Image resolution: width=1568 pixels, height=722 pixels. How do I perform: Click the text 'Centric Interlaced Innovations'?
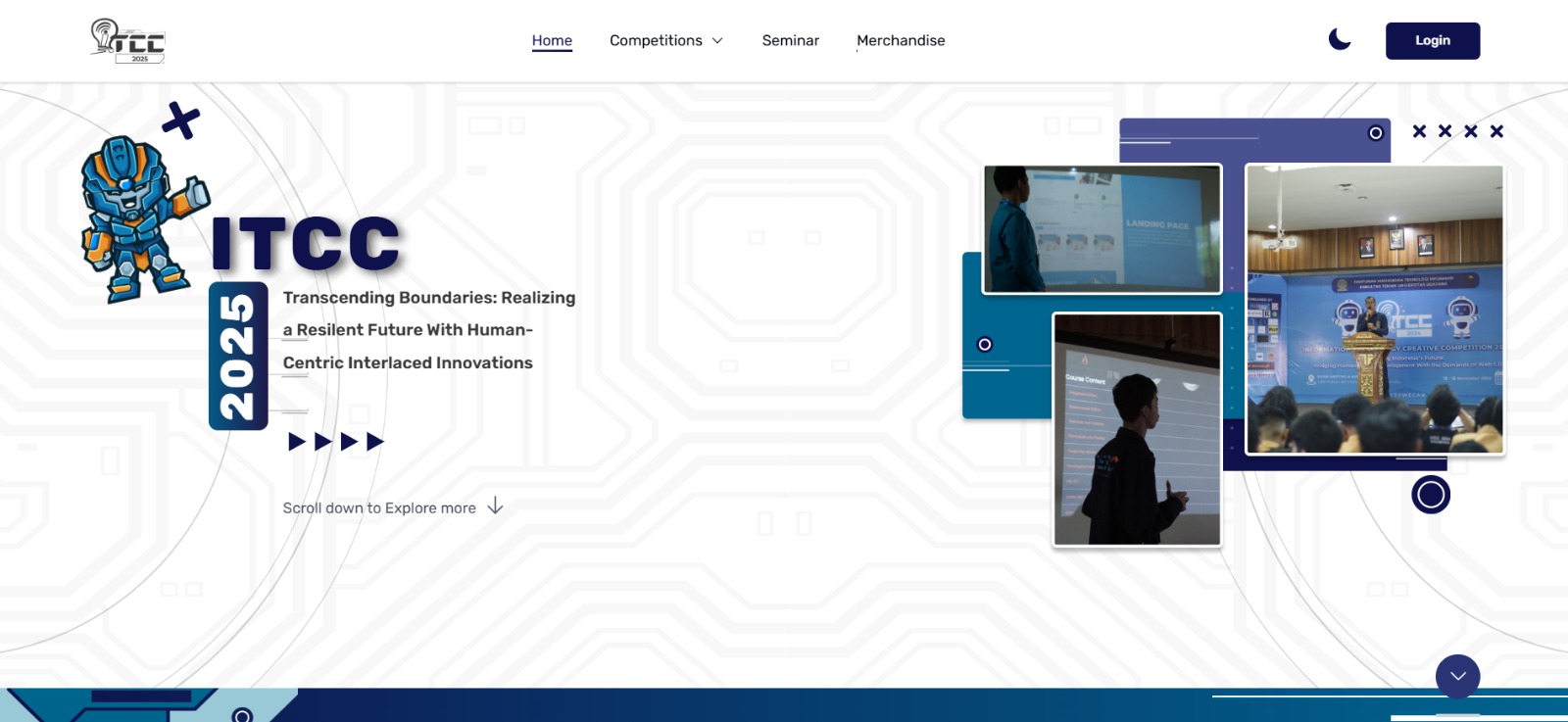[x=408, y=362]
